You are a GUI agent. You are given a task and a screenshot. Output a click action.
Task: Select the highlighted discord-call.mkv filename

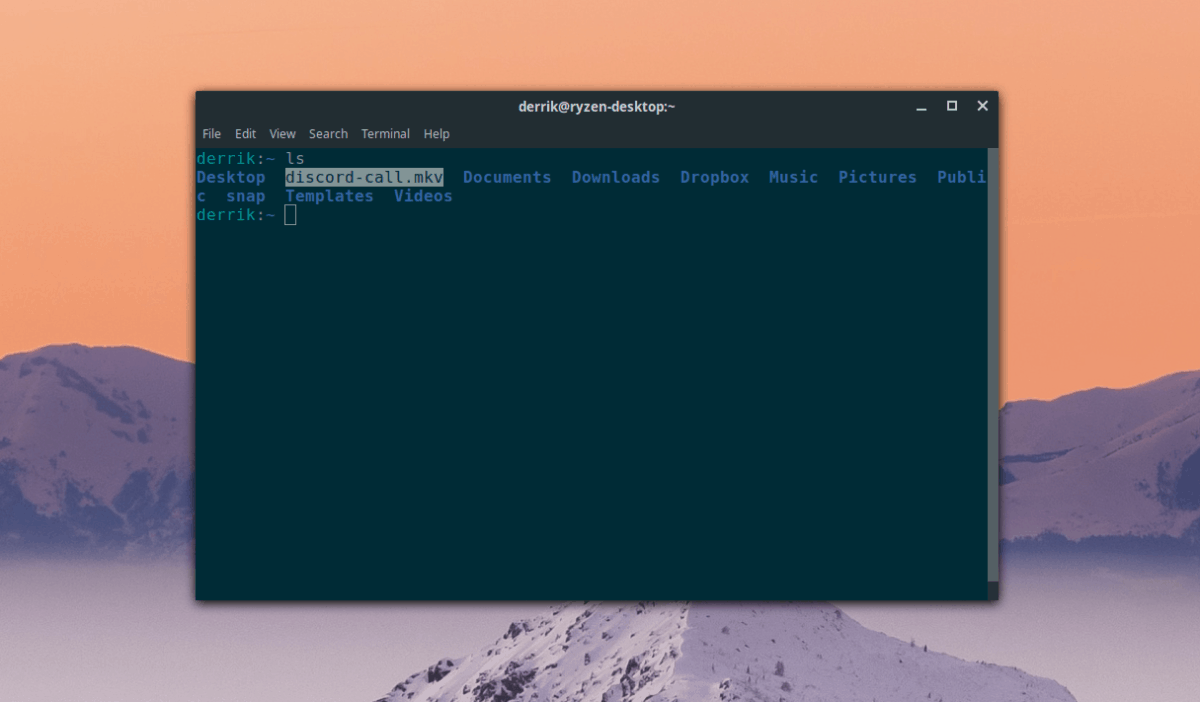[363, 177]
